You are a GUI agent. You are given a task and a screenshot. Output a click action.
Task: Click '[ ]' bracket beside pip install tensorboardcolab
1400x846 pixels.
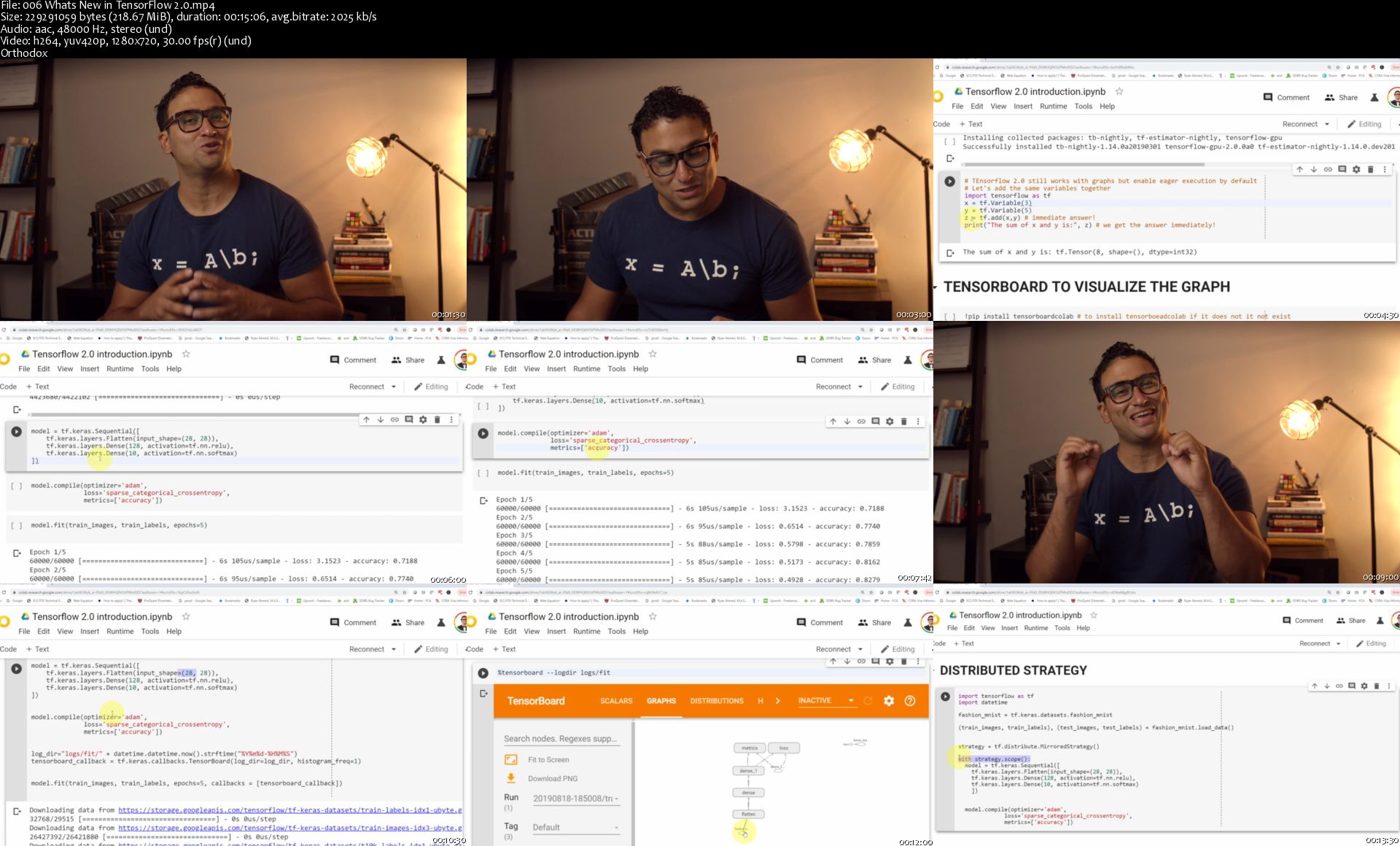coord(949,317)
